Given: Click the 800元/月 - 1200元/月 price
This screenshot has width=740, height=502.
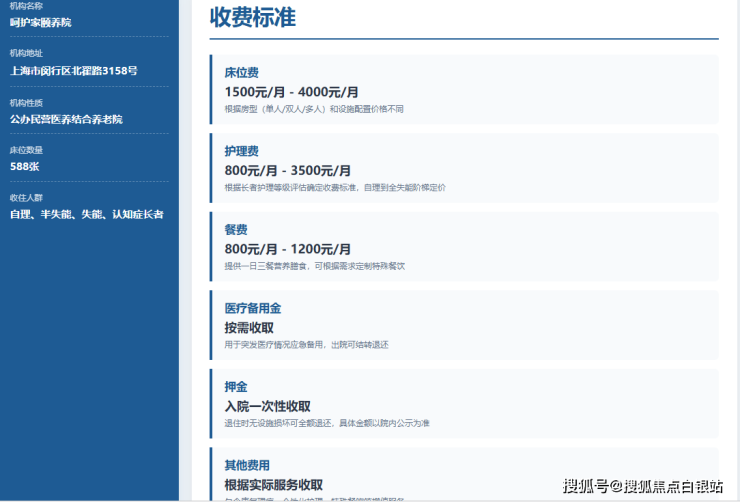Looking at the screenshot, I should click(x=287, y=249).
